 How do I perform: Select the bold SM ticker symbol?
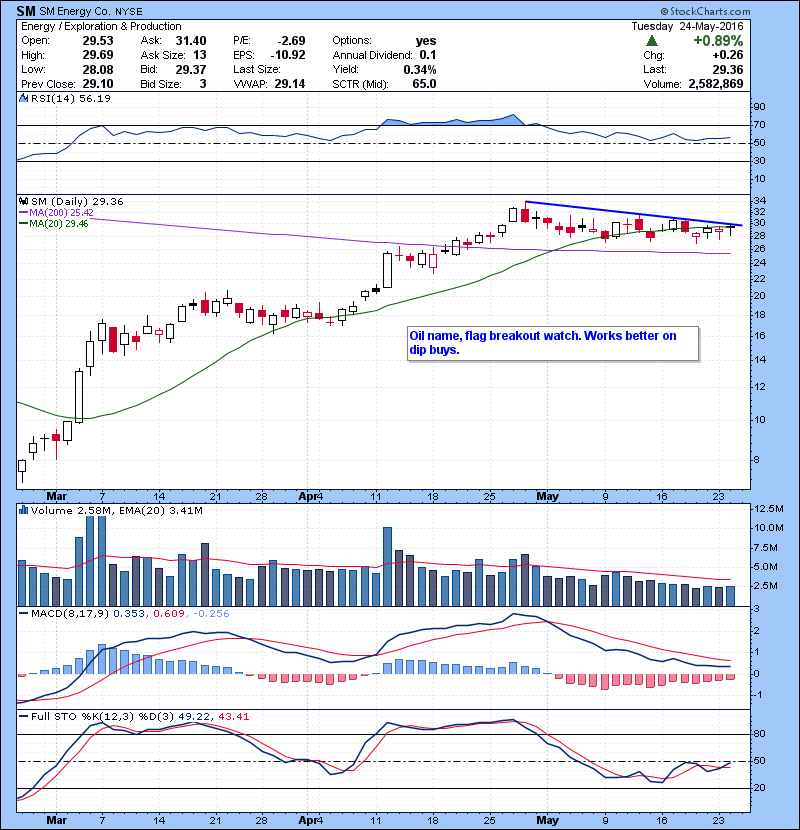pyautogui.click(x=26, y=11)
